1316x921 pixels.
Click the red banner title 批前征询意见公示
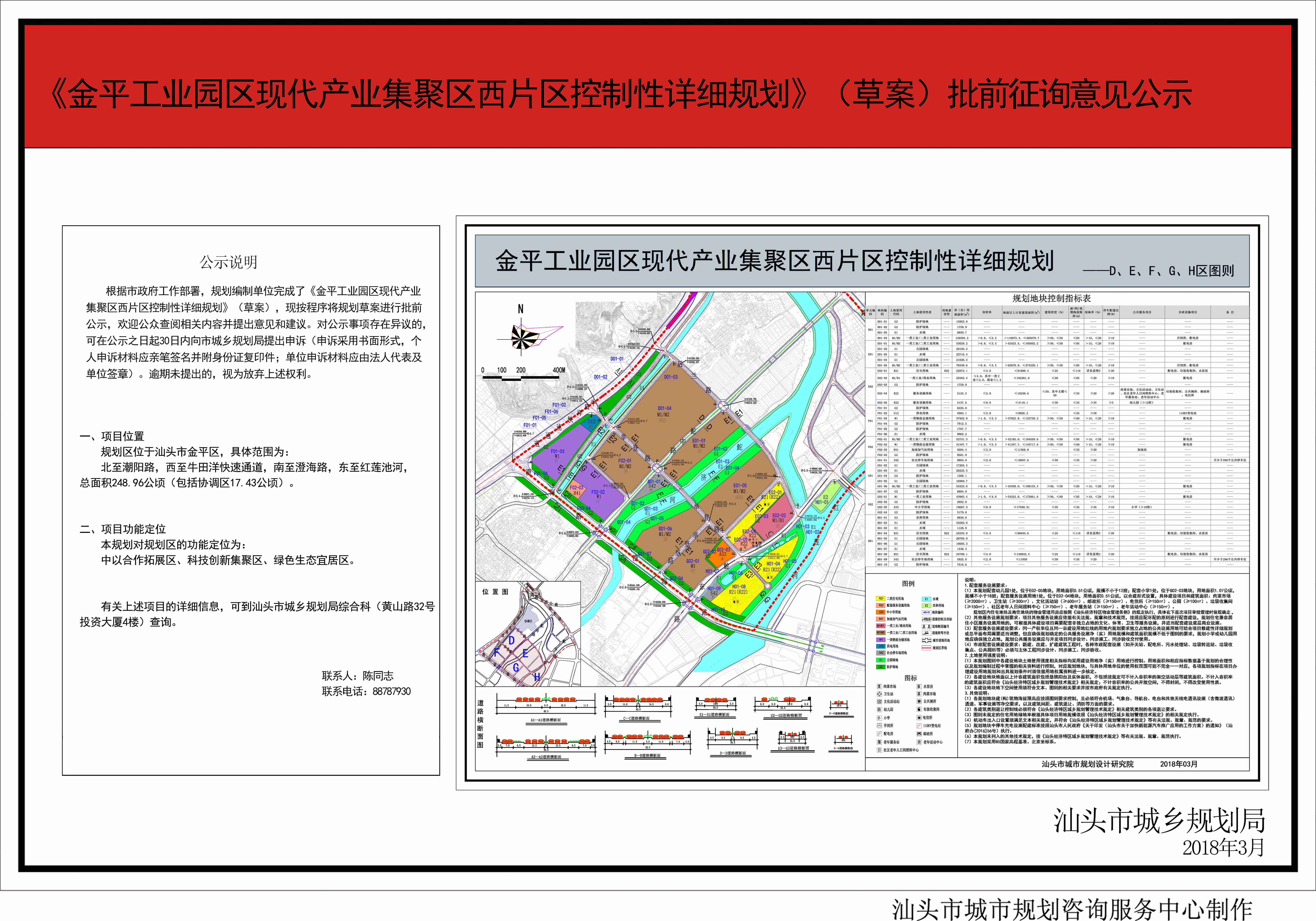(x=1071, y=94)
